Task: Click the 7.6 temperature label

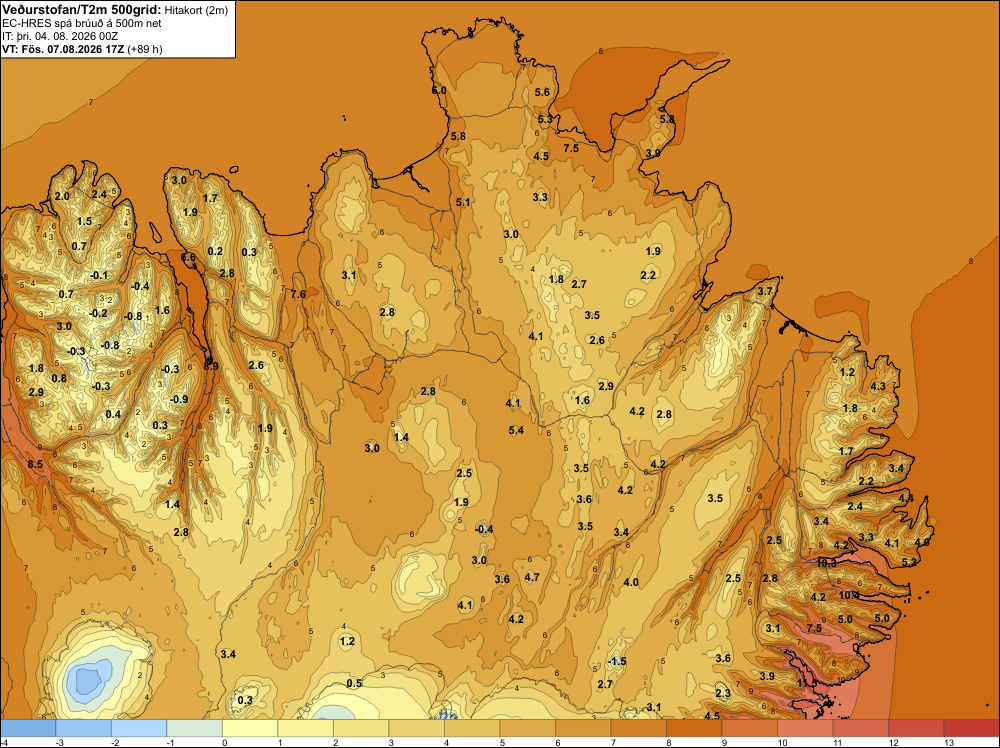Action: coord(298,294)
